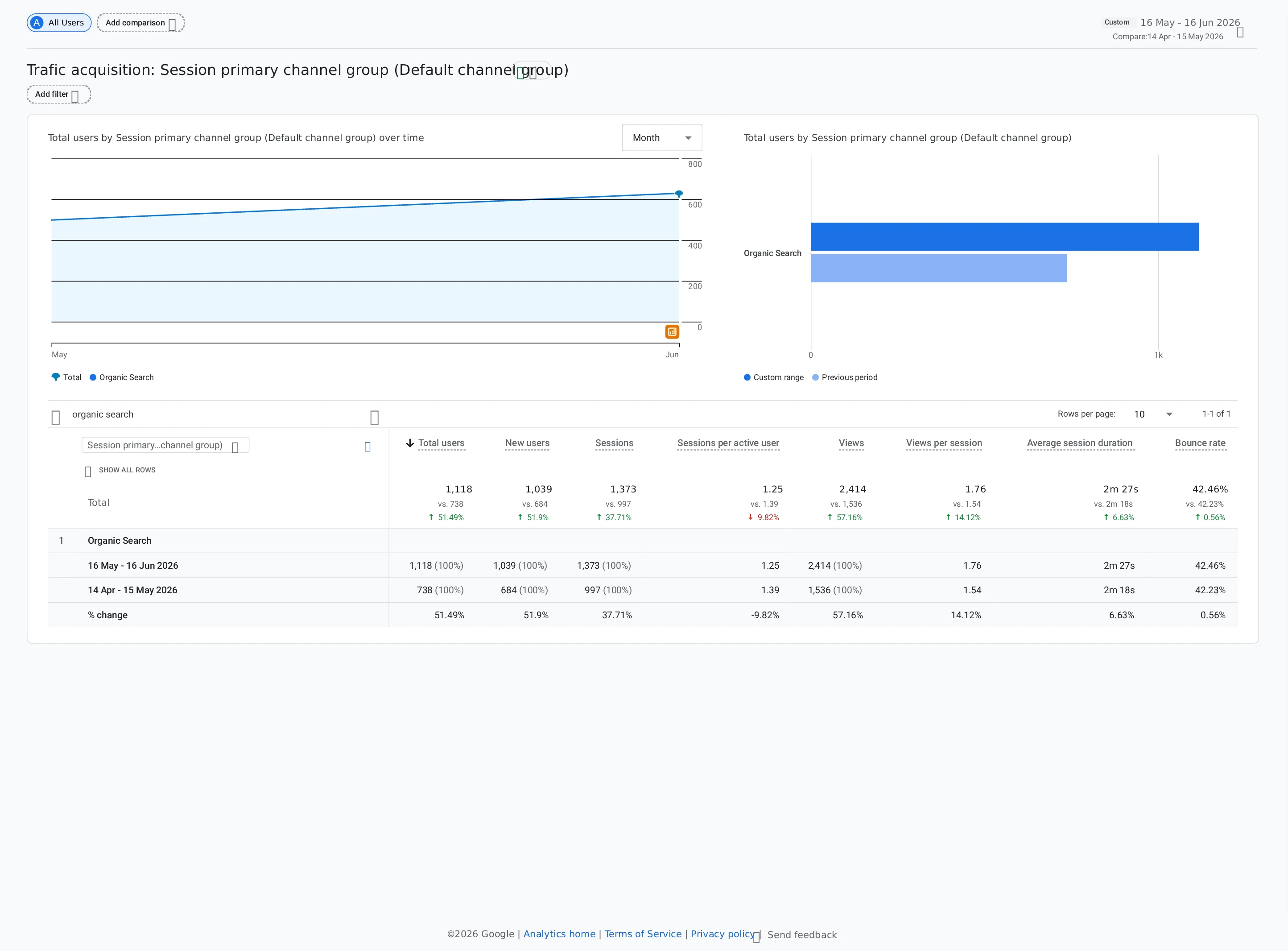
Task: Click the % change row label
Action: (x=107, y=615)
